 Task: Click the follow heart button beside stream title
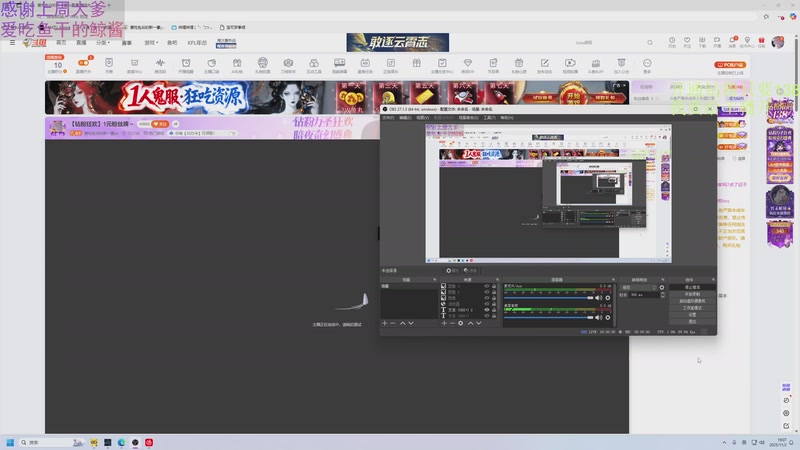coord(160,124)
